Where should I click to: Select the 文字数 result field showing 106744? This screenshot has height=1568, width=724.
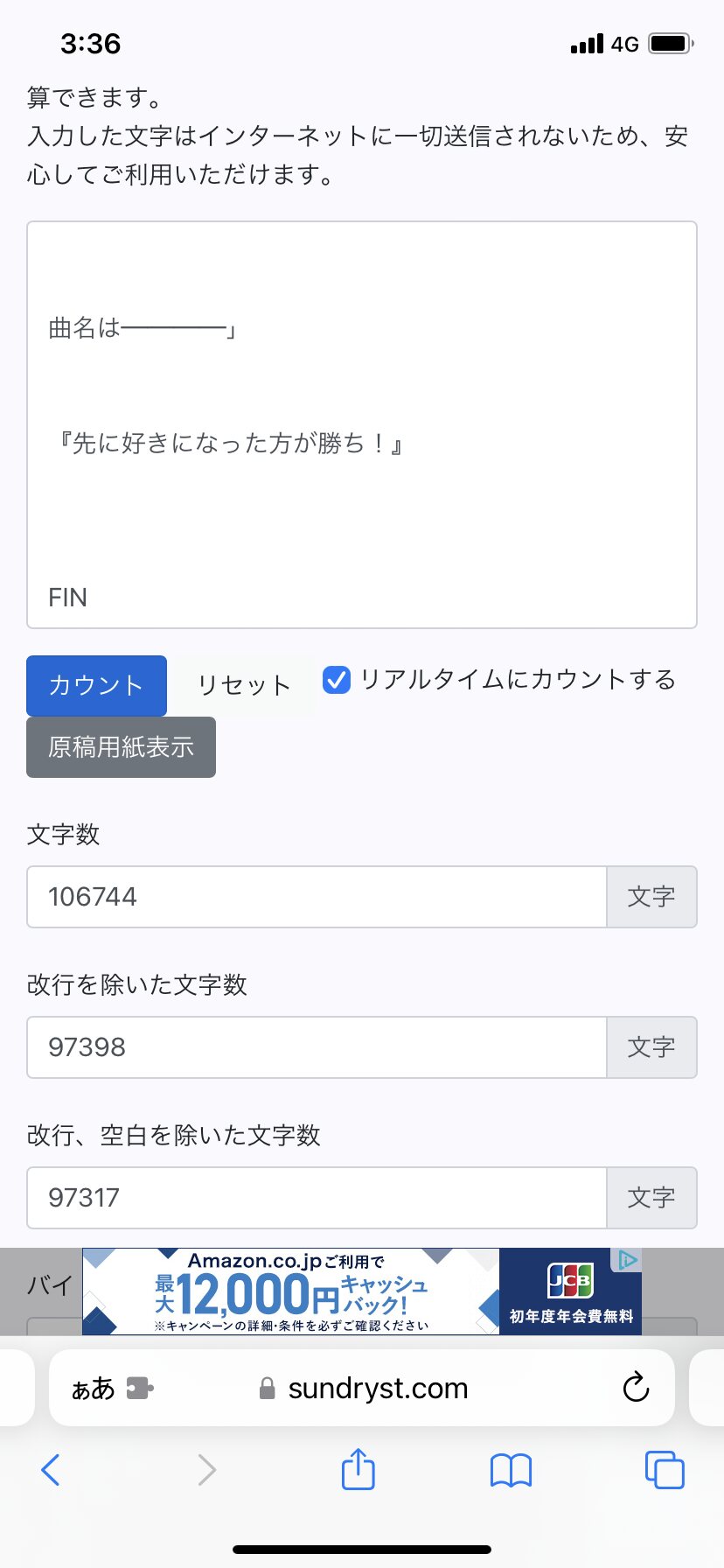(317, 897)
